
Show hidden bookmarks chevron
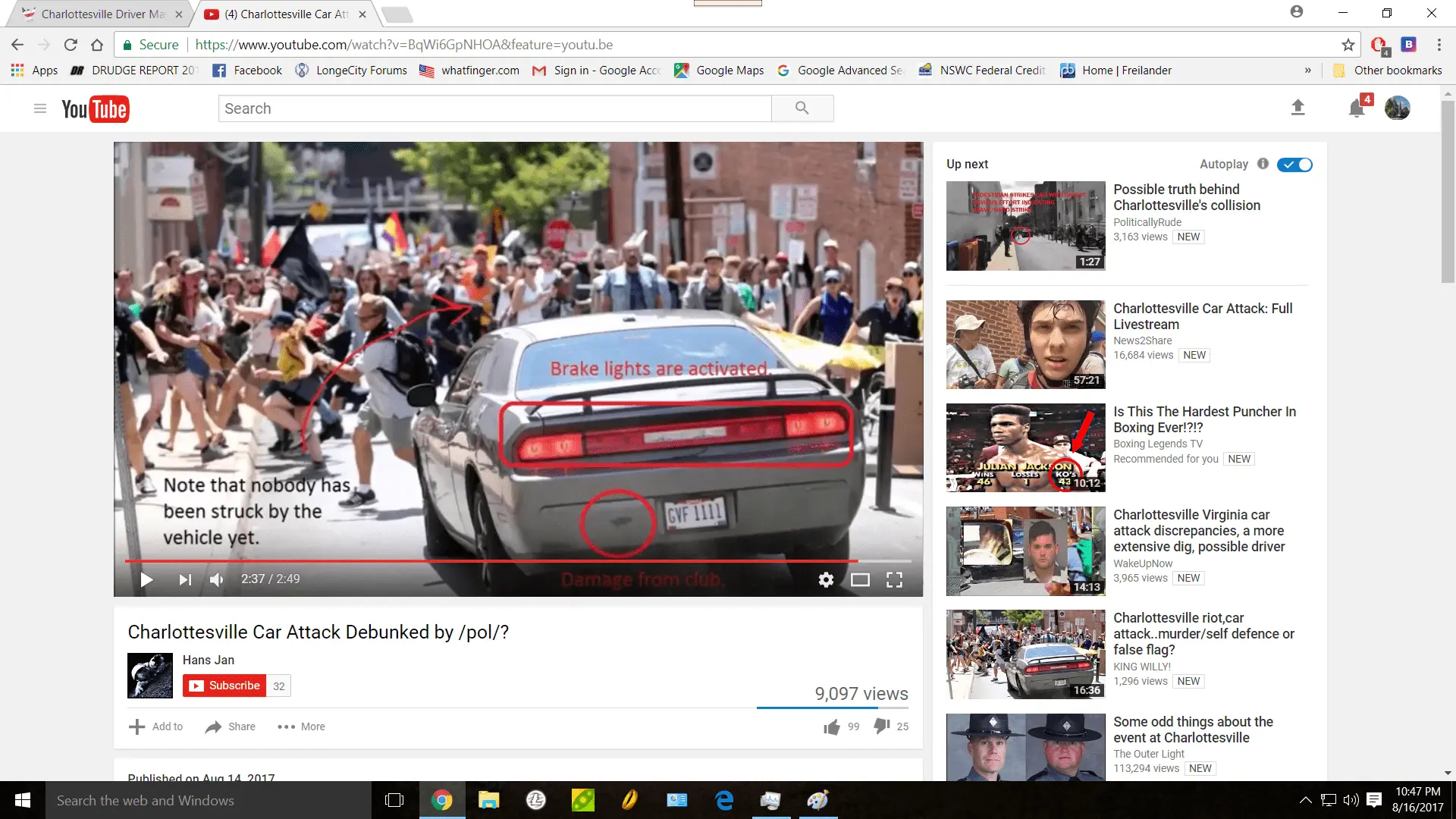[1307, 71]
